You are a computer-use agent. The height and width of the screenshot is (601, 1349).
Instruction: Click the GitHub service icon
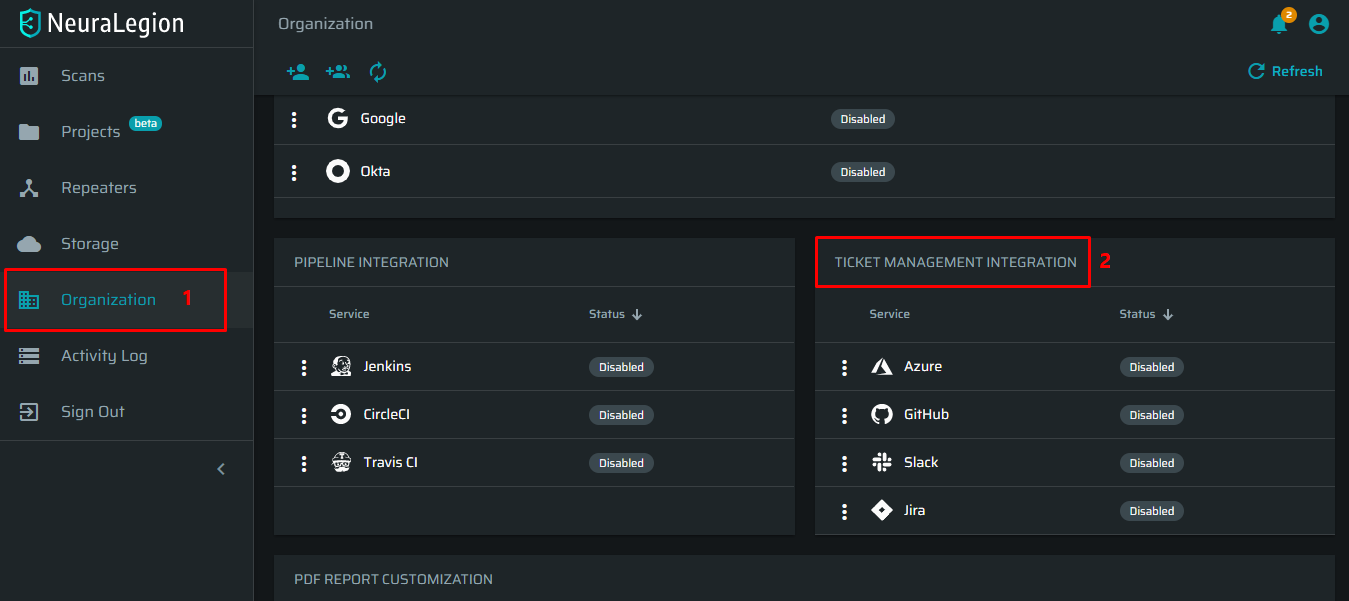[881, 415]
